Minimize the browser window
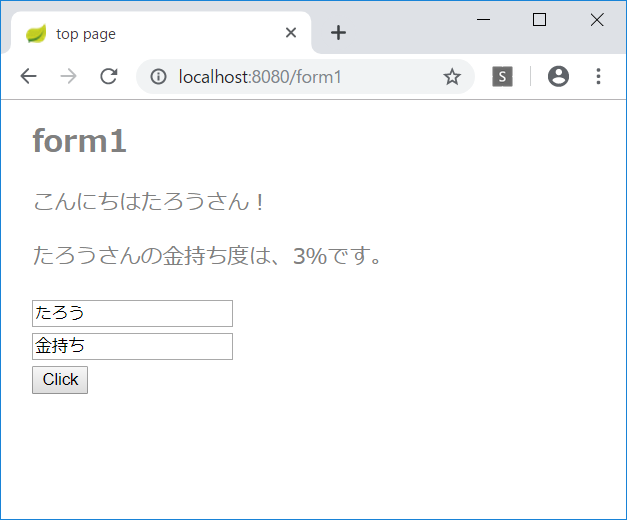The height and width of the screenshot is (520, 627). (x=483, y=20)
